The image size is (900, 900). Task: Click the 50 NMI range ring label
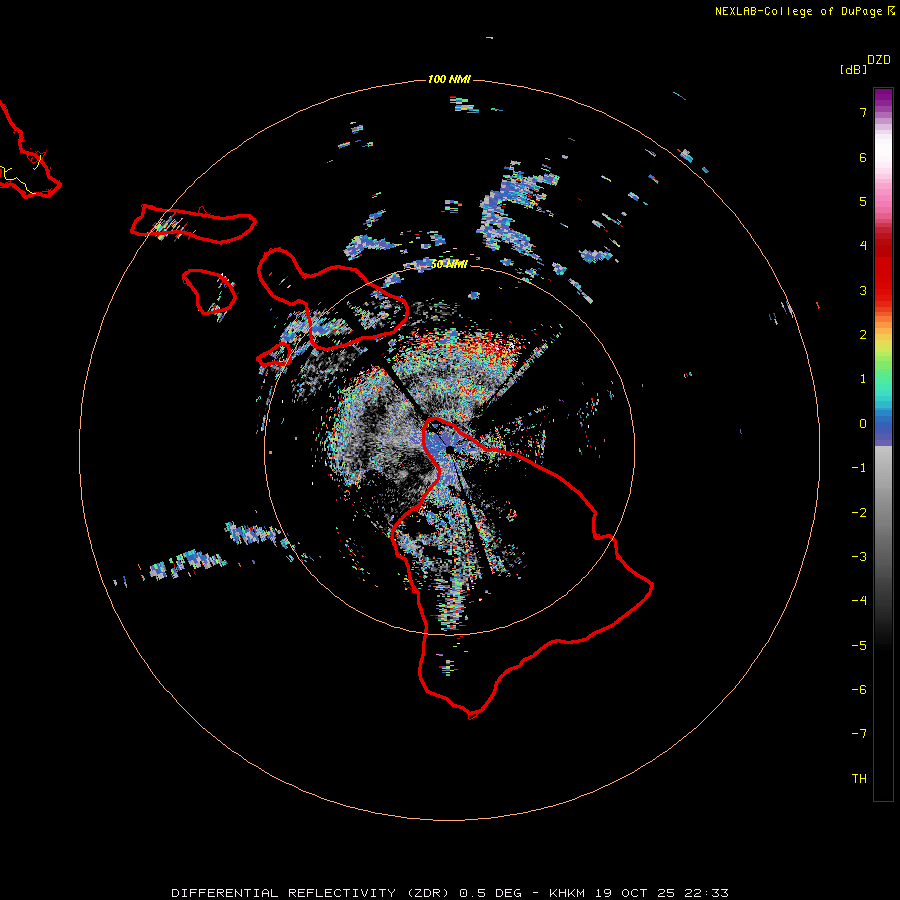point(449,264)
